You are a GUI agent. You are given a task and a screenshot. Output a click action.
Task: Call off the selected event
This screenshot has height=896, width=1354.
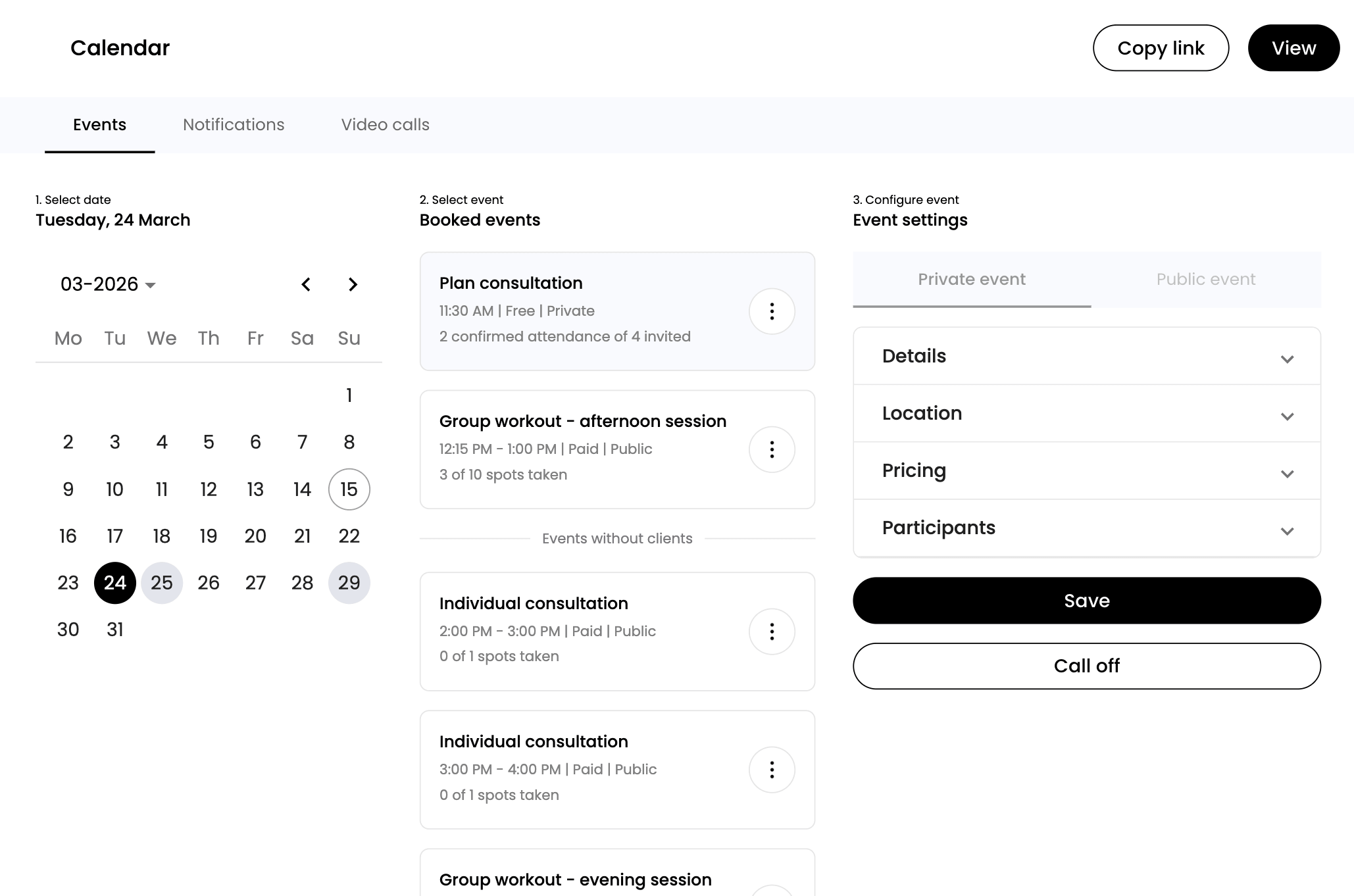[x=1086, y=666]
